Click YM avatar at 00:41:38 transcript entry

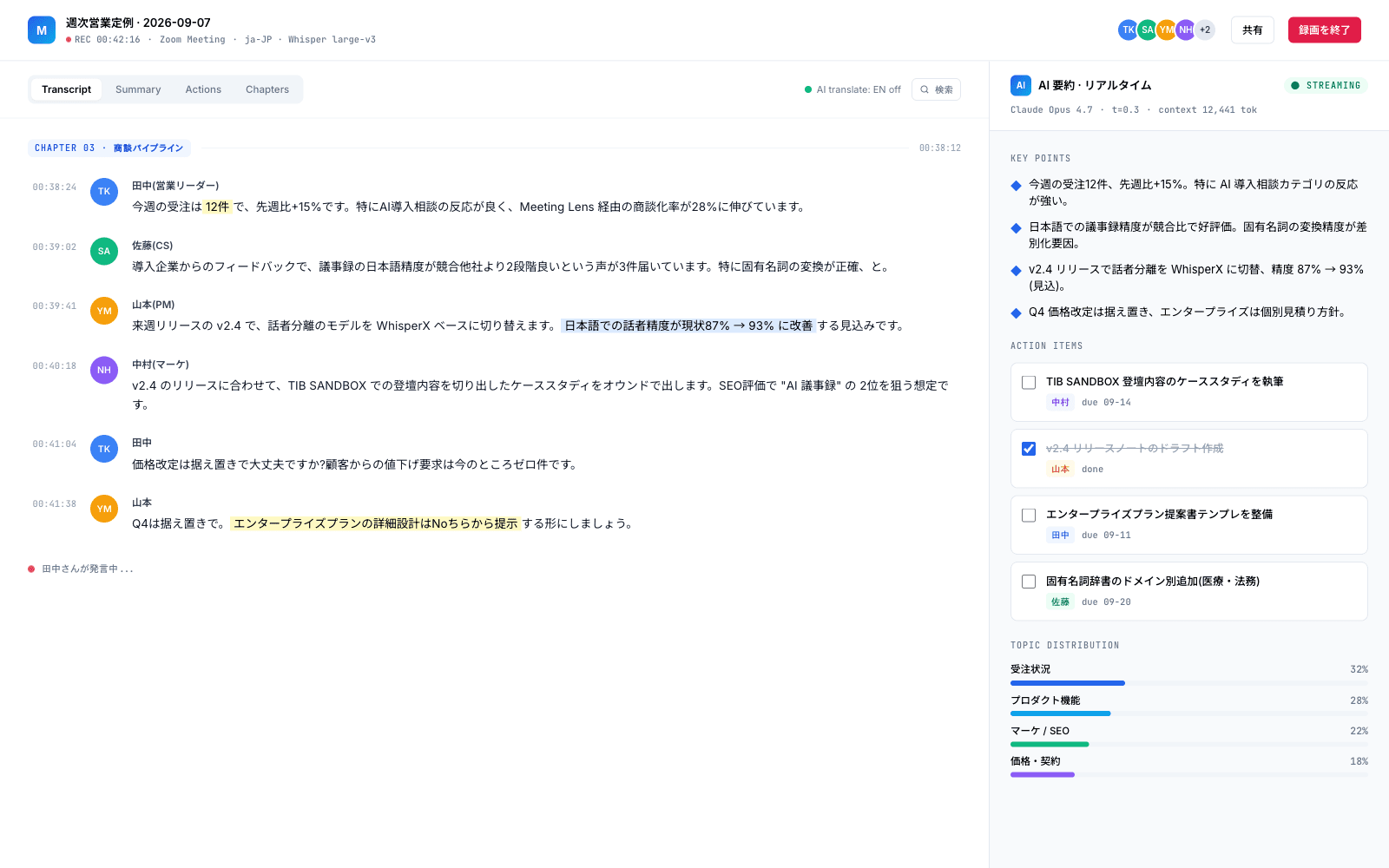pos(104,509)
